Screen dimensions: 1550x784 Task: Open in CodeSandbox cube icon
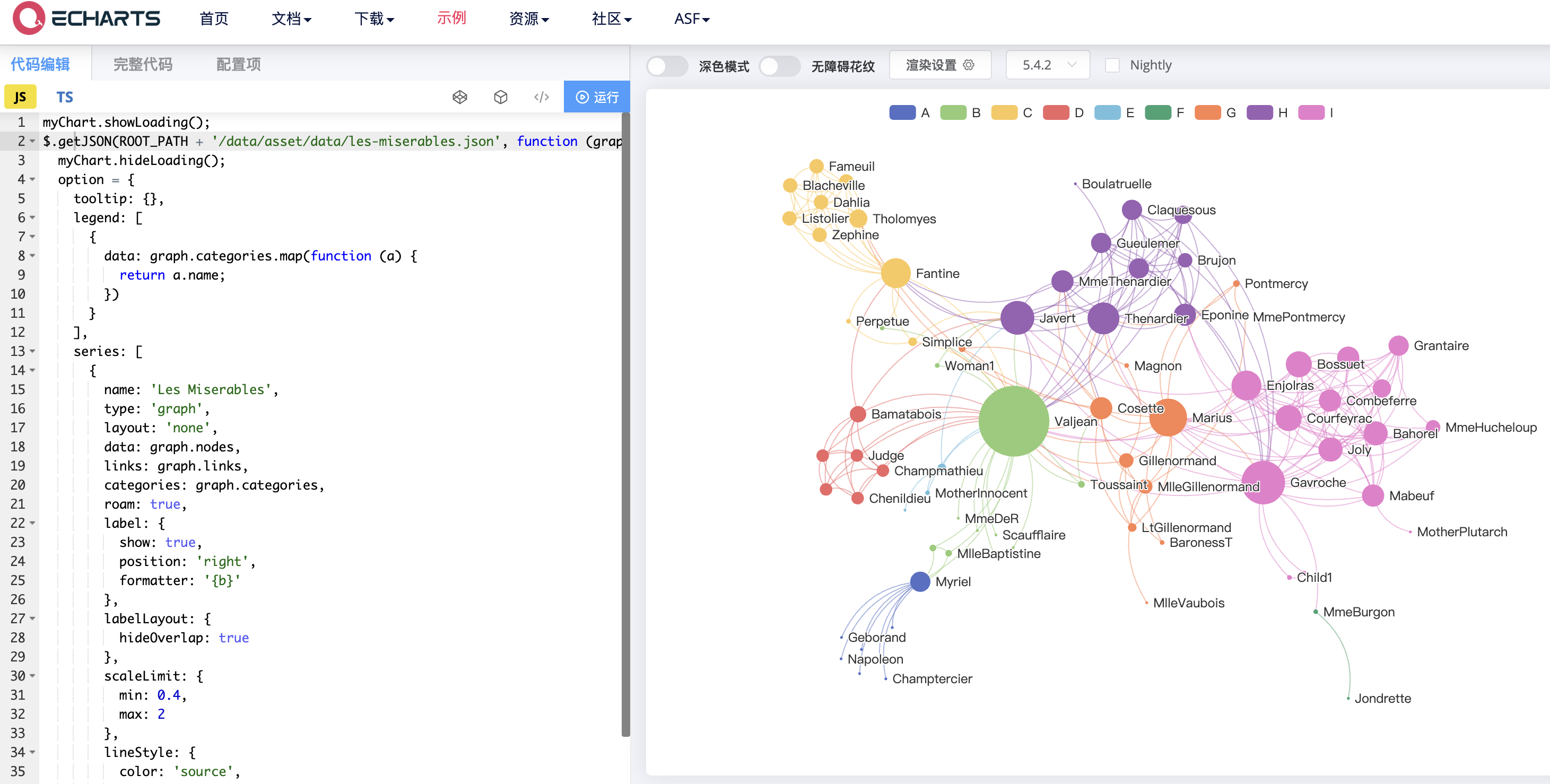pyautogui.click(x=501, y=97)
